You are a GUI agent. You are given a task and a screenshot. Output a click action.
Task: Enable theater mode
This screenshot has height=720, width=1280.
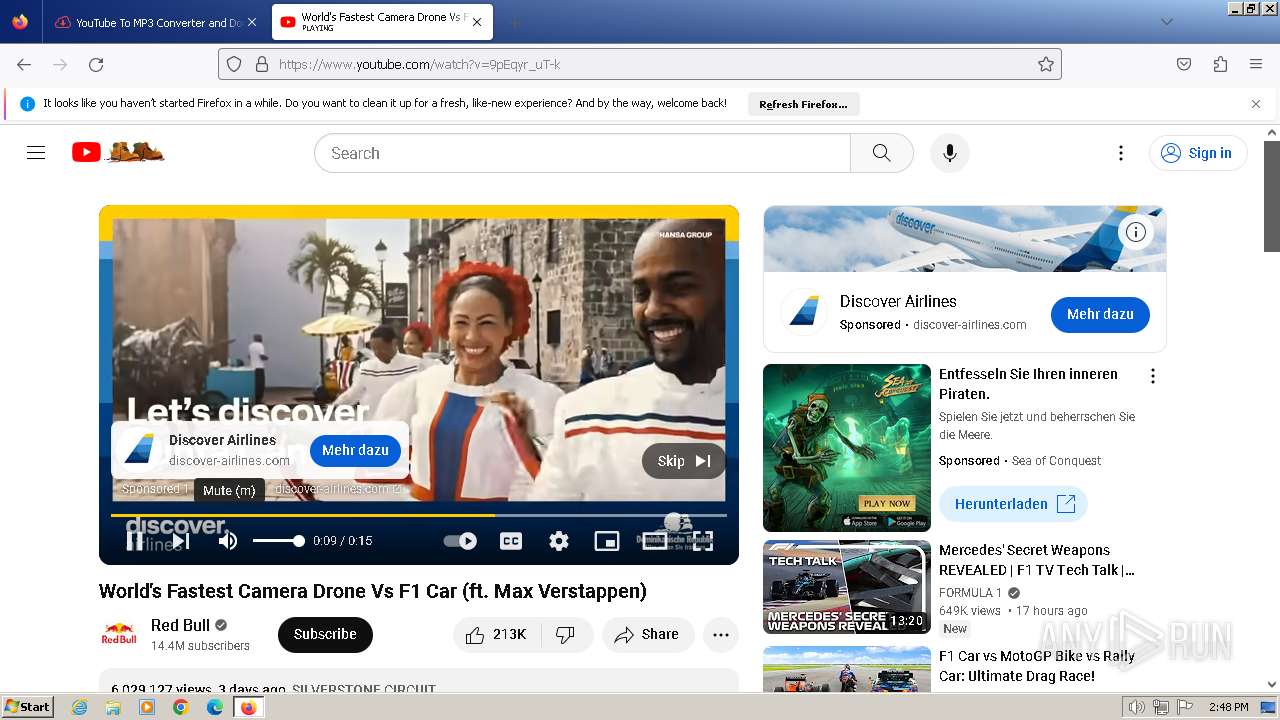tap(655, 541)
